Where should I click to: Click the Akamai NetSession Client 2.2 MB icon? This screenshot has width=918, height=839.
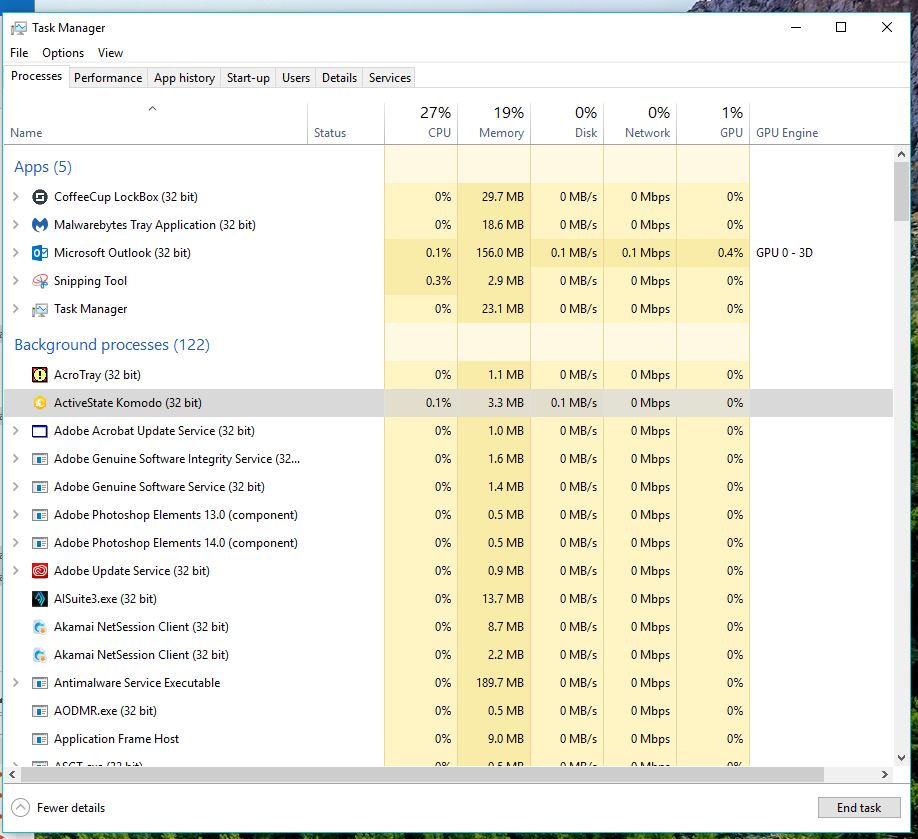click(39, 655)
